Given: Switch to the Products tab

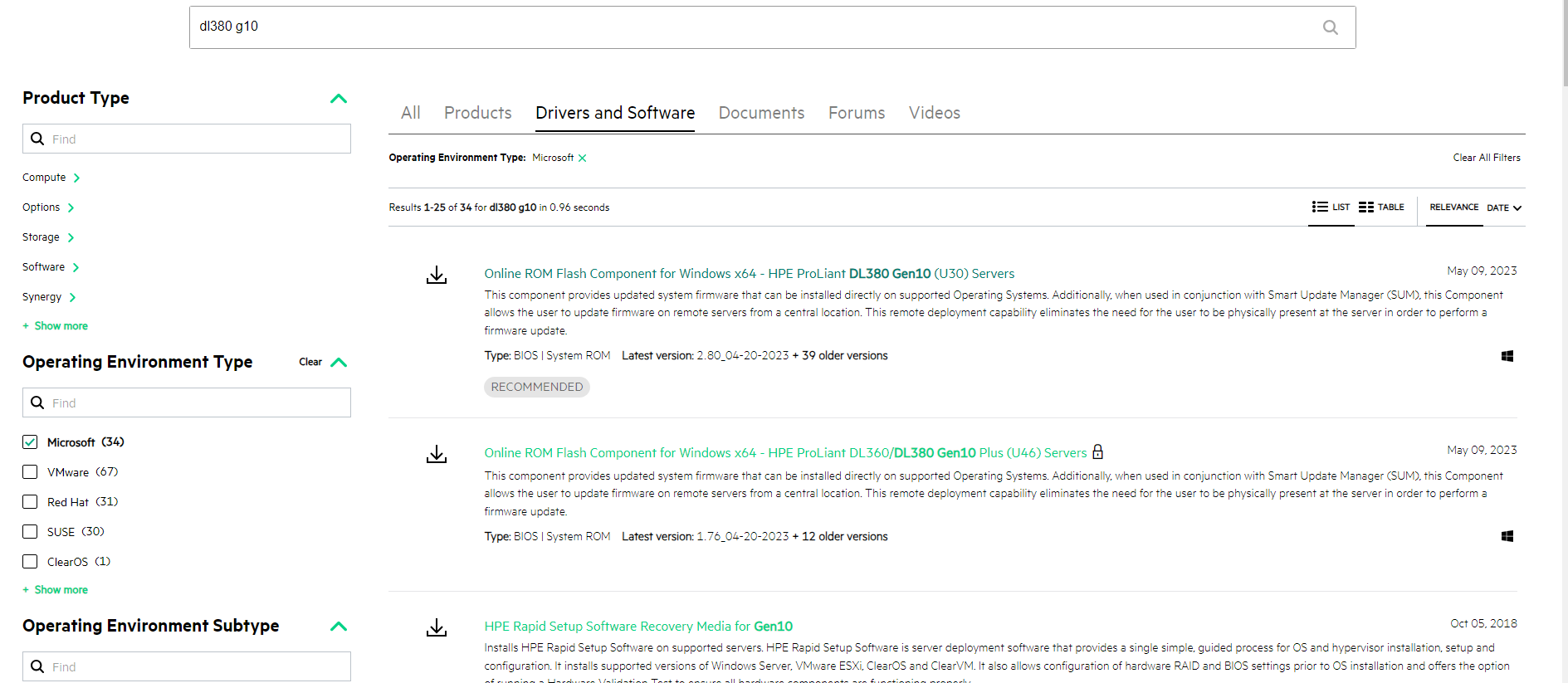Looking at the screenshot, I should tap(478, 113).
